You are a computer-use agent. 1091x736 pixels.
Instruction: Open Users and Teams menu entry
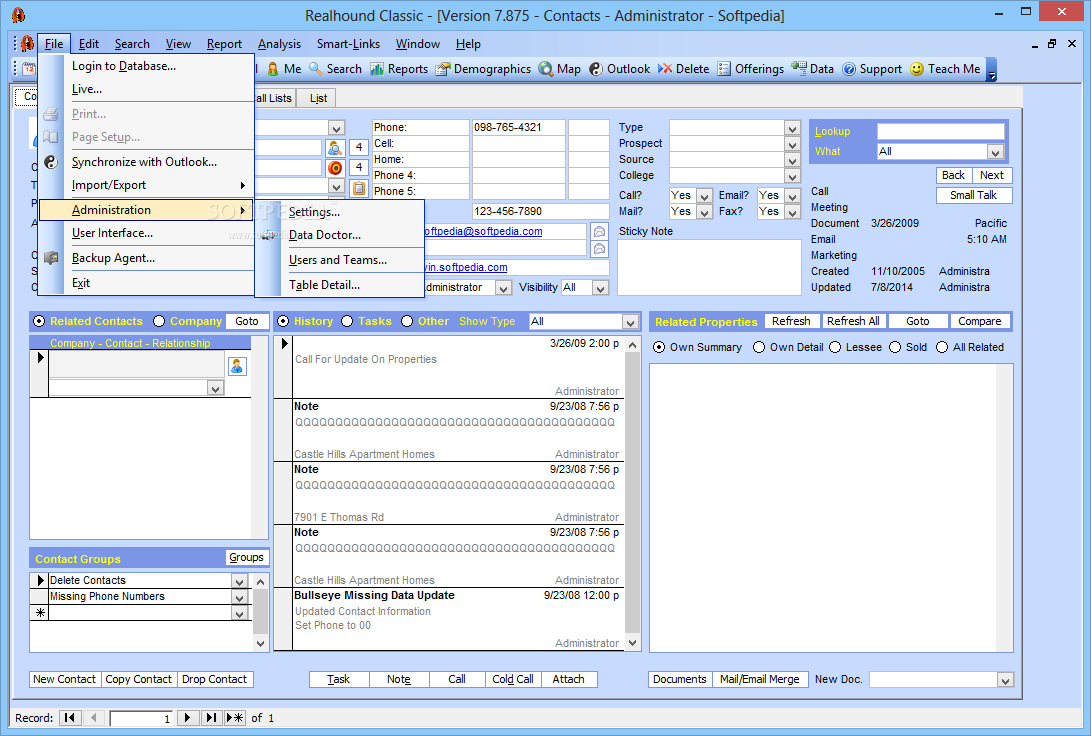point(338,260)
